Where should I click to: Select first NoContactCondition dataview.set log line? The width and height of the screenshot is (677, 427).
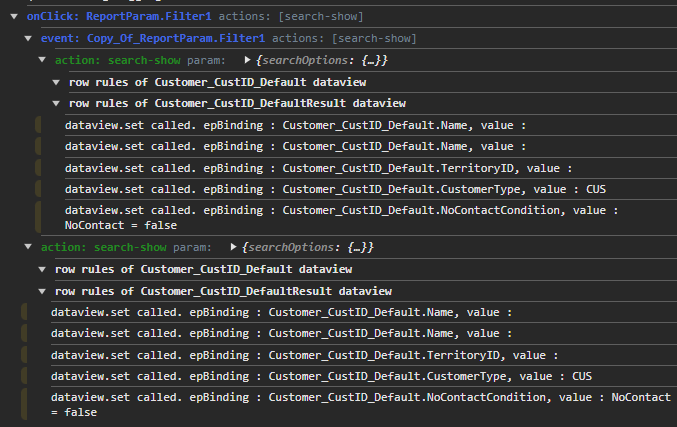[x=340, y=217]
